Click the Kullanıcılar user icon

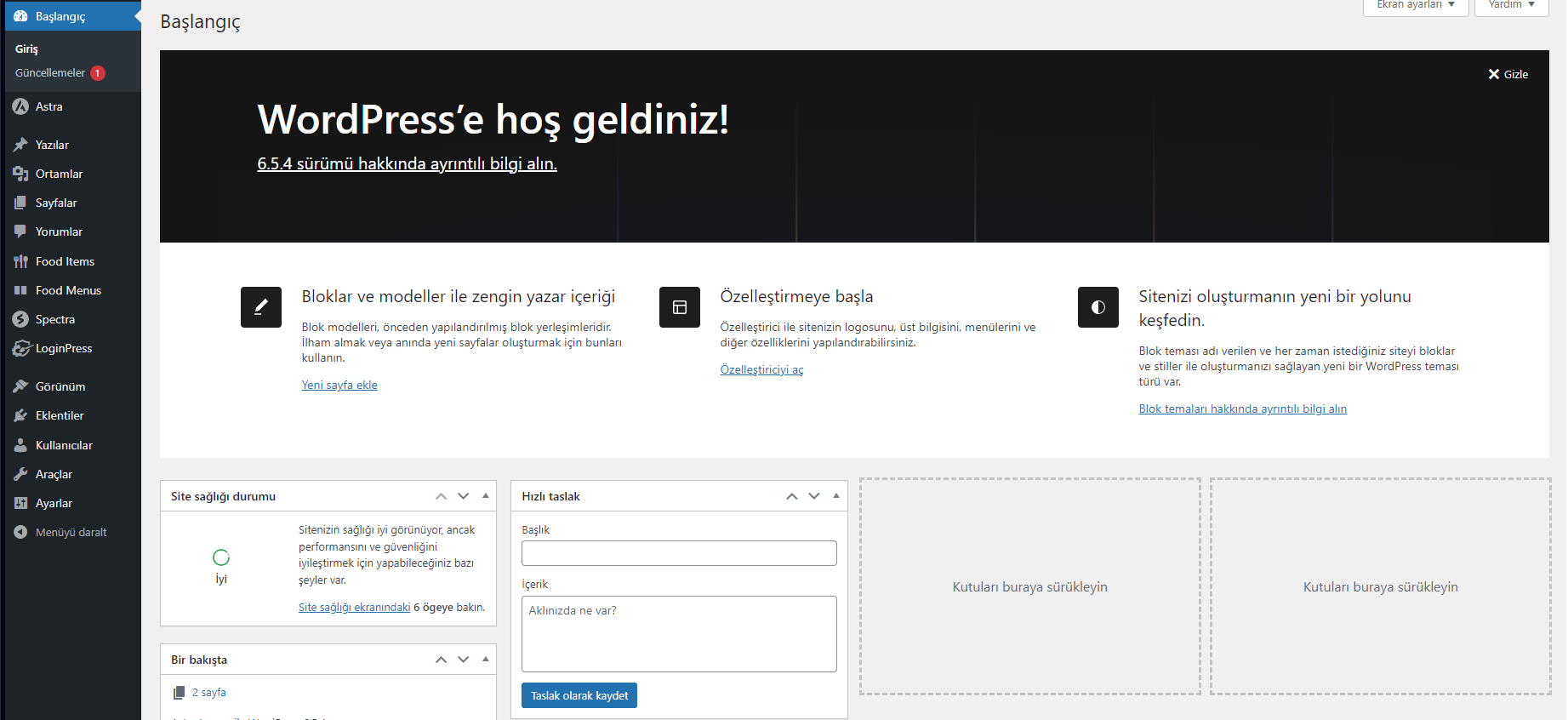point(20,445)
